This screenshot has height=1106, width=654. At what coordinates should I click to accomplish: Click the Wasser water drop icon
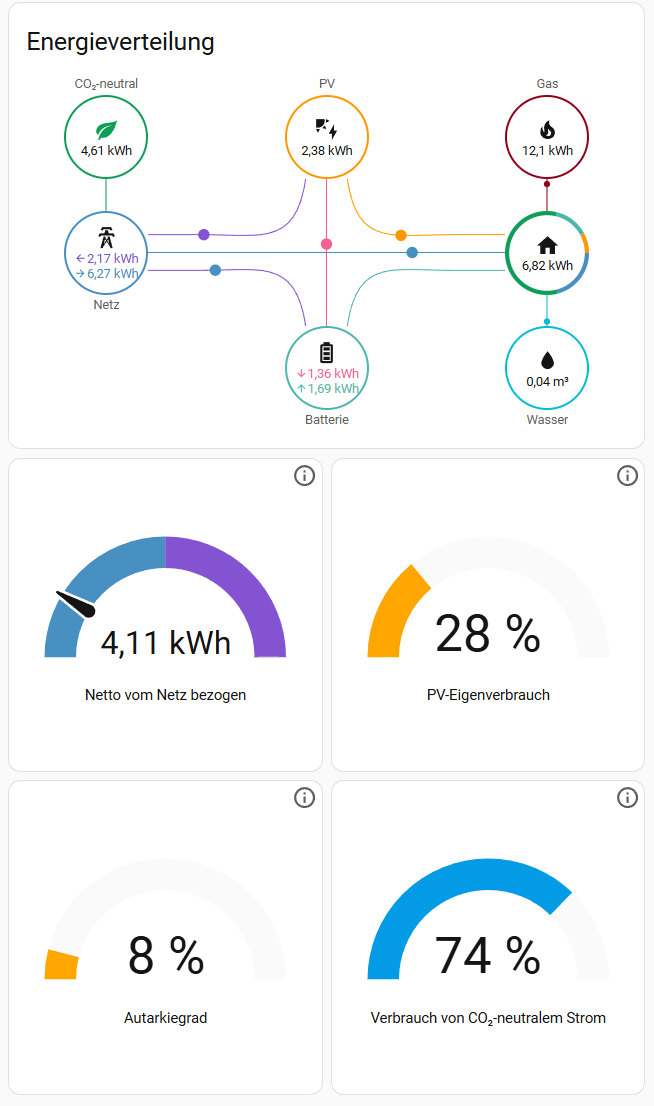(x=547, y=360)
